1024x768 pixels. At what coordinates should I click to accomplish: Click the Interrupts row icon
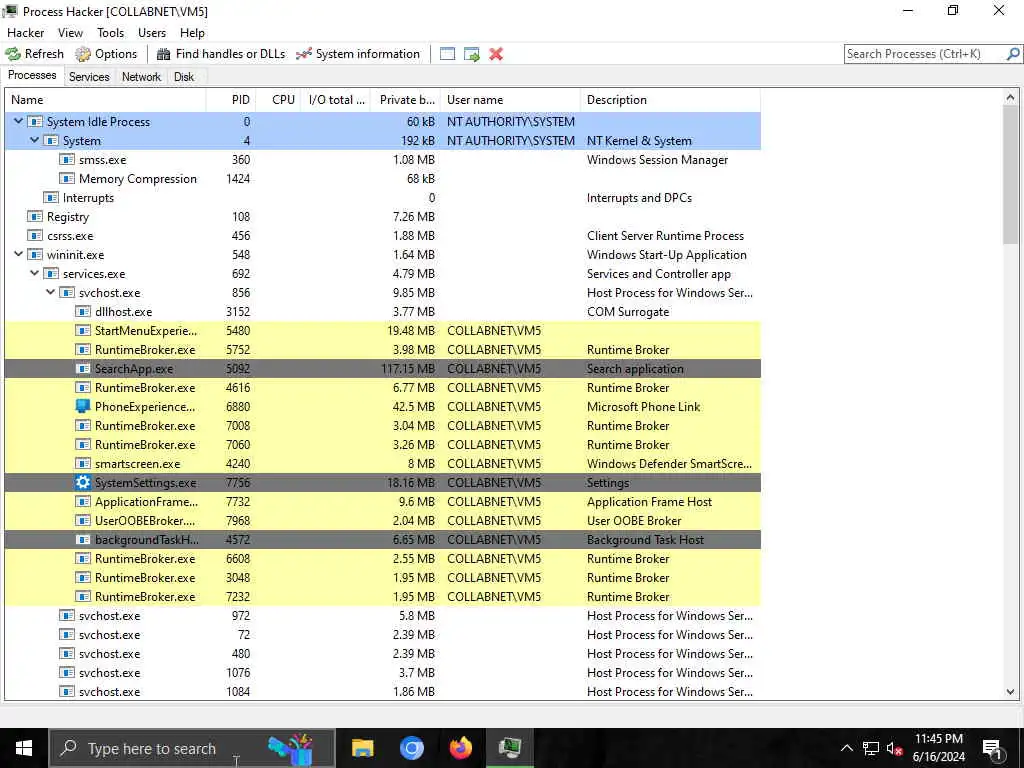pos(51,197)
